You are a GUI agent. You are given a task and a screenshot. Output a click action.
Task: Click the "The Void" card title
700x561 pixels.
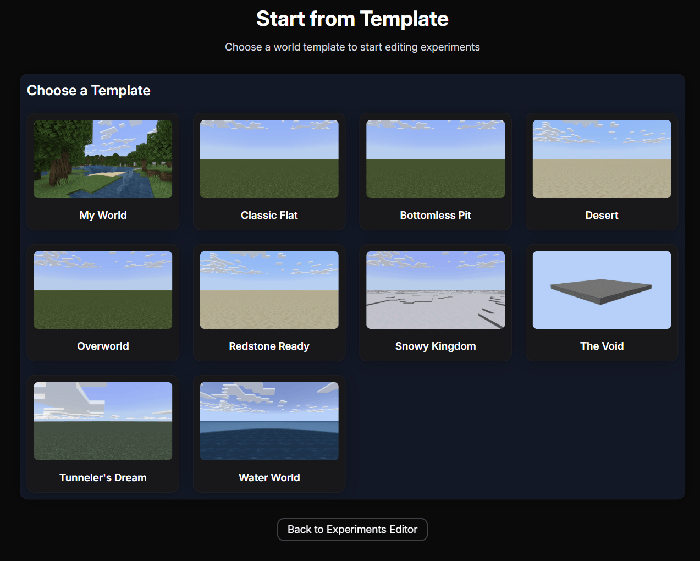tap(601, 346)
